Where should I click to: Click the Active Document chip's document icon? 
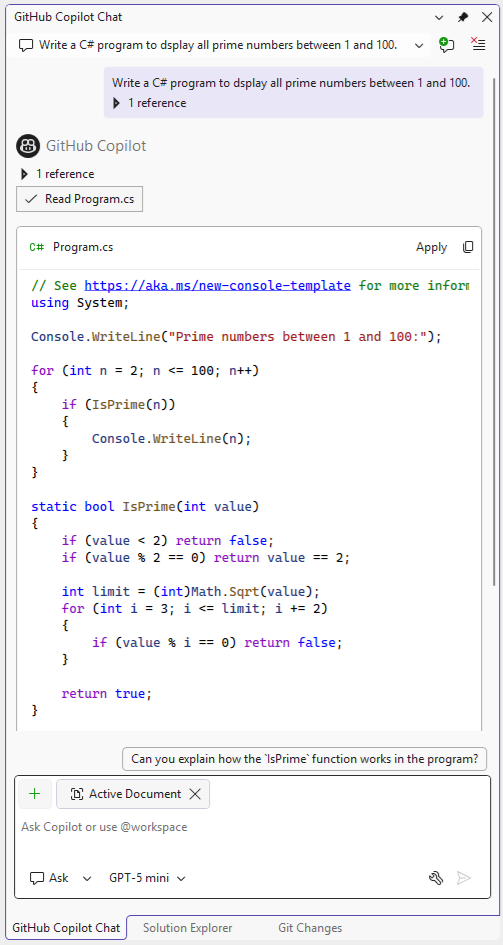click(x=77, y=794)
